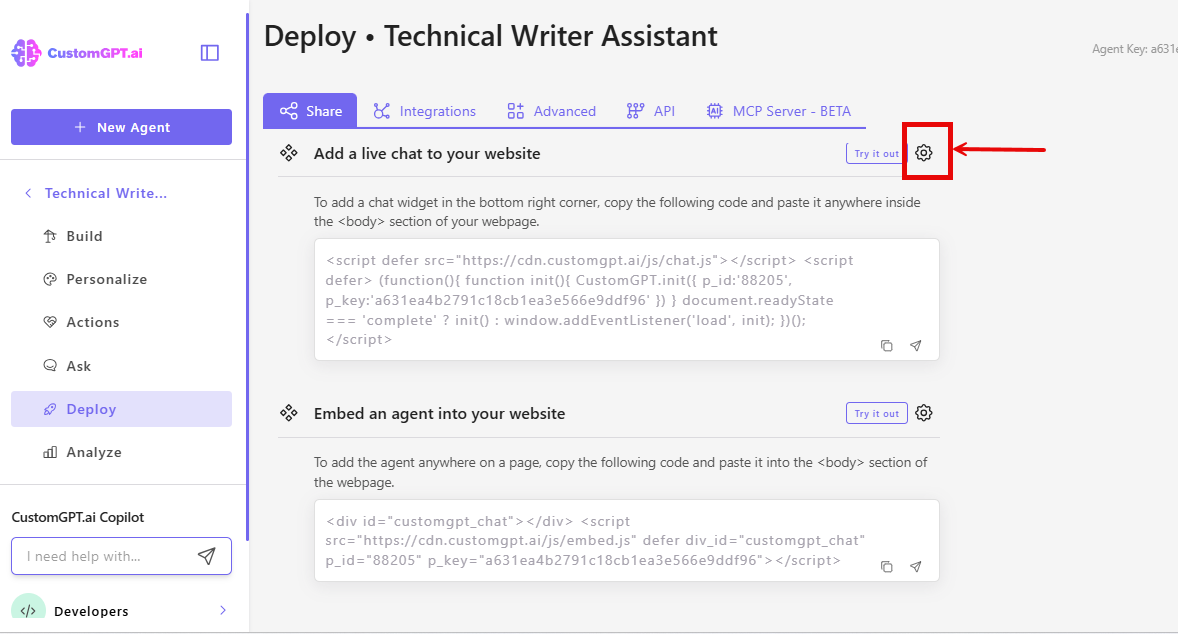This screenshot has width=1178, height=634.
Task: Click the Agent Key text
Action: click(x=1135, y=49)
